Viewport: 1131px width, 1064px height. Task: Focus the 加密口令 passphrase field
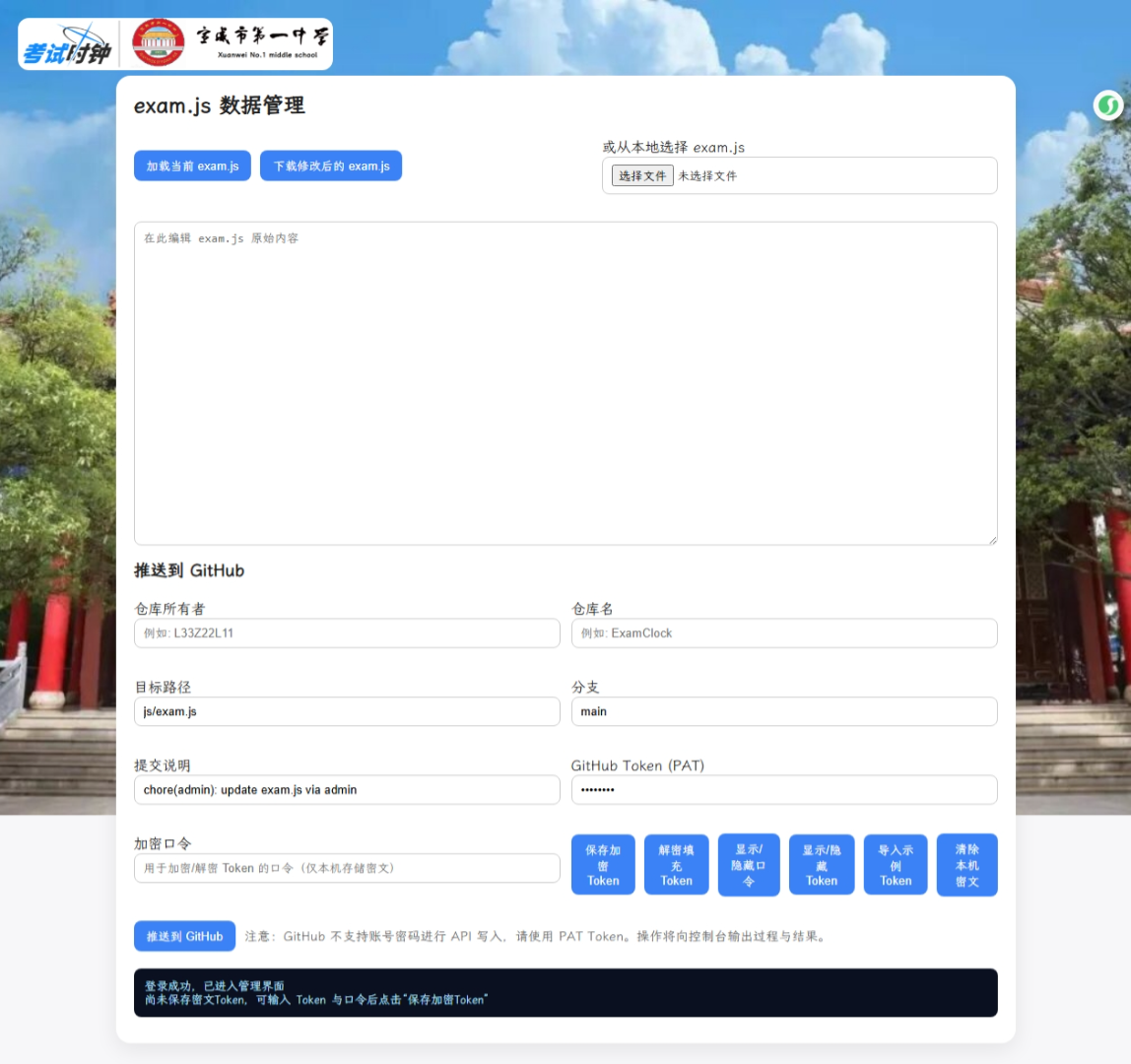coord(347,868)
